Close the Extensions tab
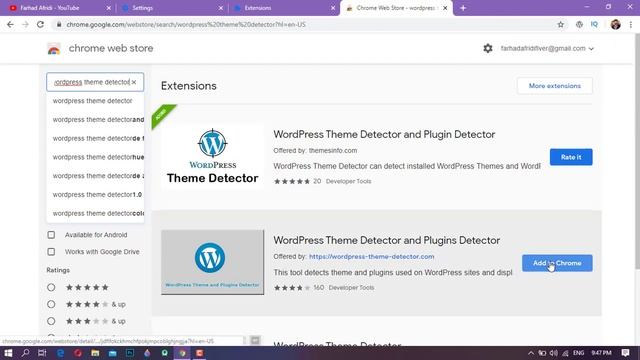Image resolution: width=640 pixels, height=360 pixels. click(333, 8)
